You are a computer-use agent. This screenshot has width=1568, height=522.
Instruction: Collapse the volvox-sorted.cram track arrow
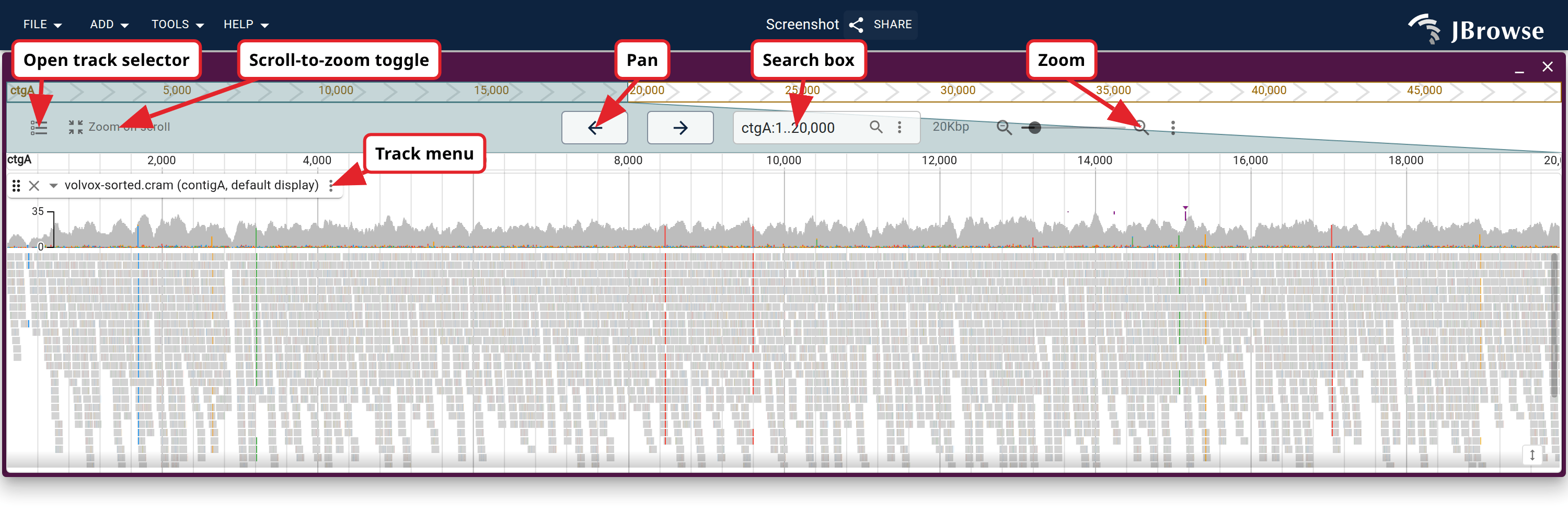(x=53, y=185)
